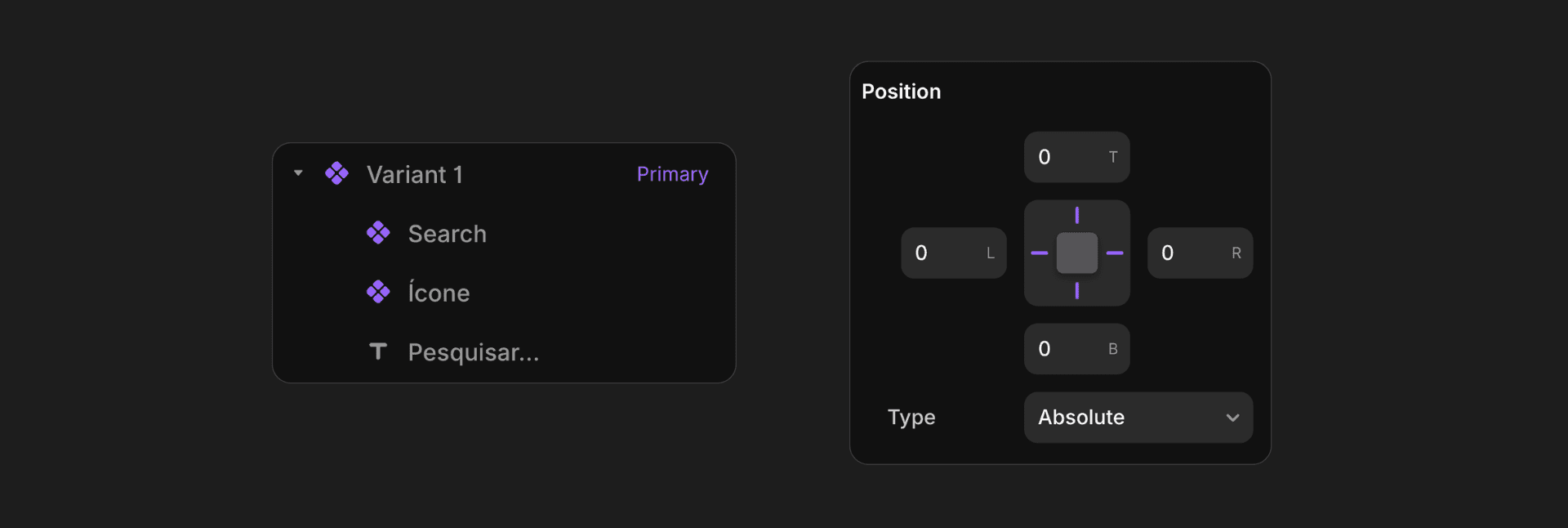Toggle the left pin constraint line
This screenshot has width=1568, height=528.
1040,253
